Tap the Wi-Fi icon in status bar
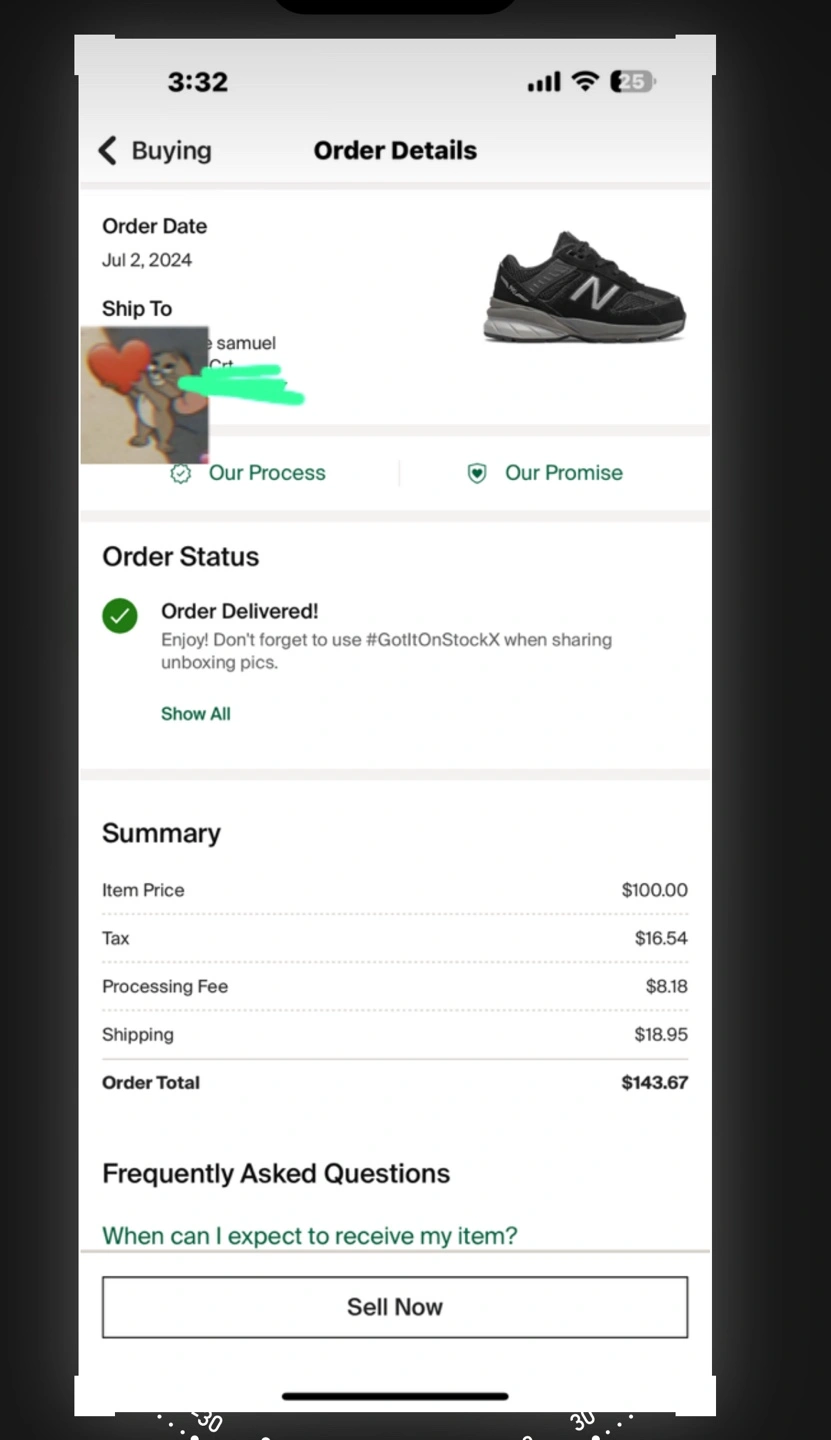The height and width of the screenshot is (1440, 831). pos(585,82)
